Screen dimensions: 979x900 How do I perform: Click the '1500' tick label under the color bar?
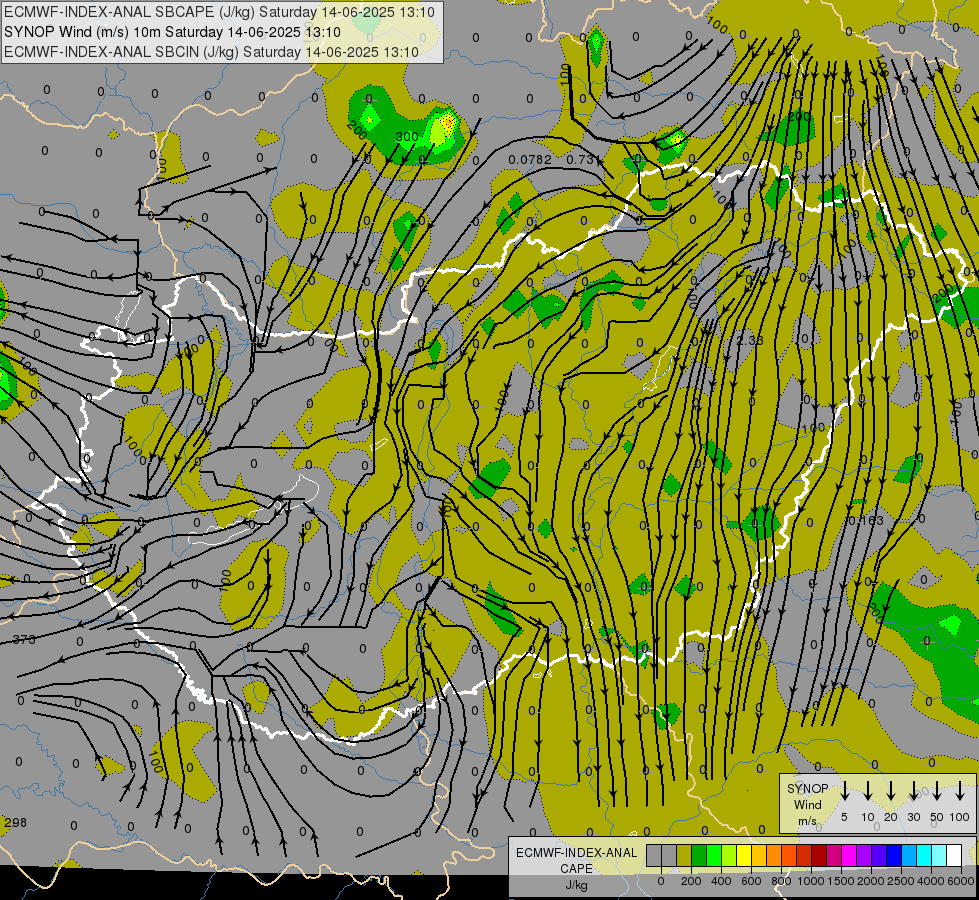point(841,881)
